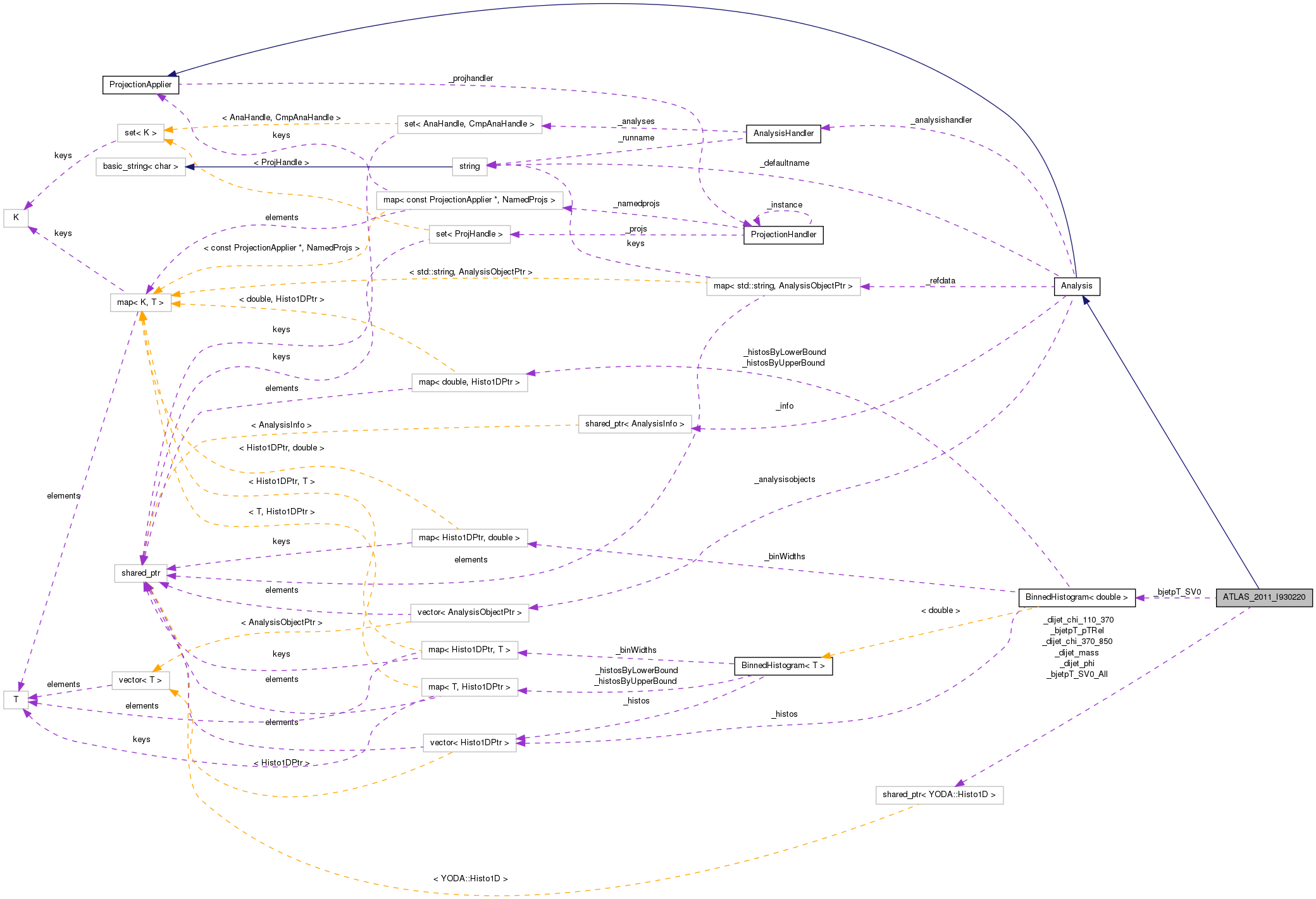1316x899 pixels.
Task: Select map< double, Histo1DPtr > node
Action: (469, 382)
